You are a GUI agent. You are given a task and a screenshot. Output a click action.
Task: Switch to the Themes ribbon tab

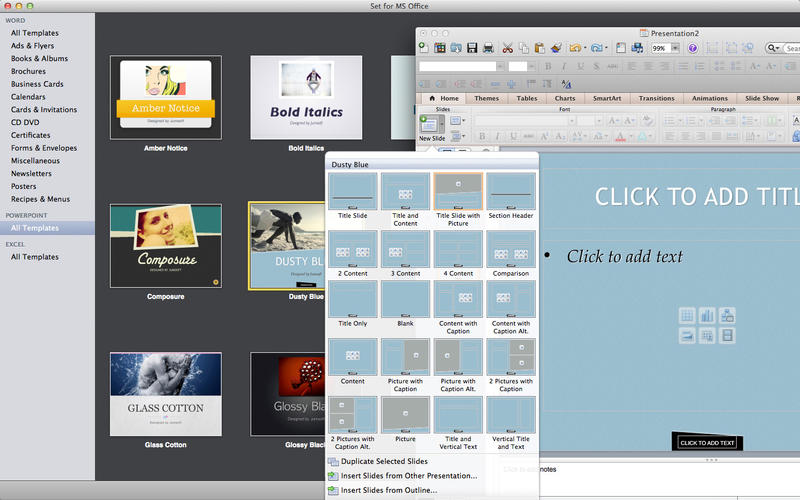(486, 98)
